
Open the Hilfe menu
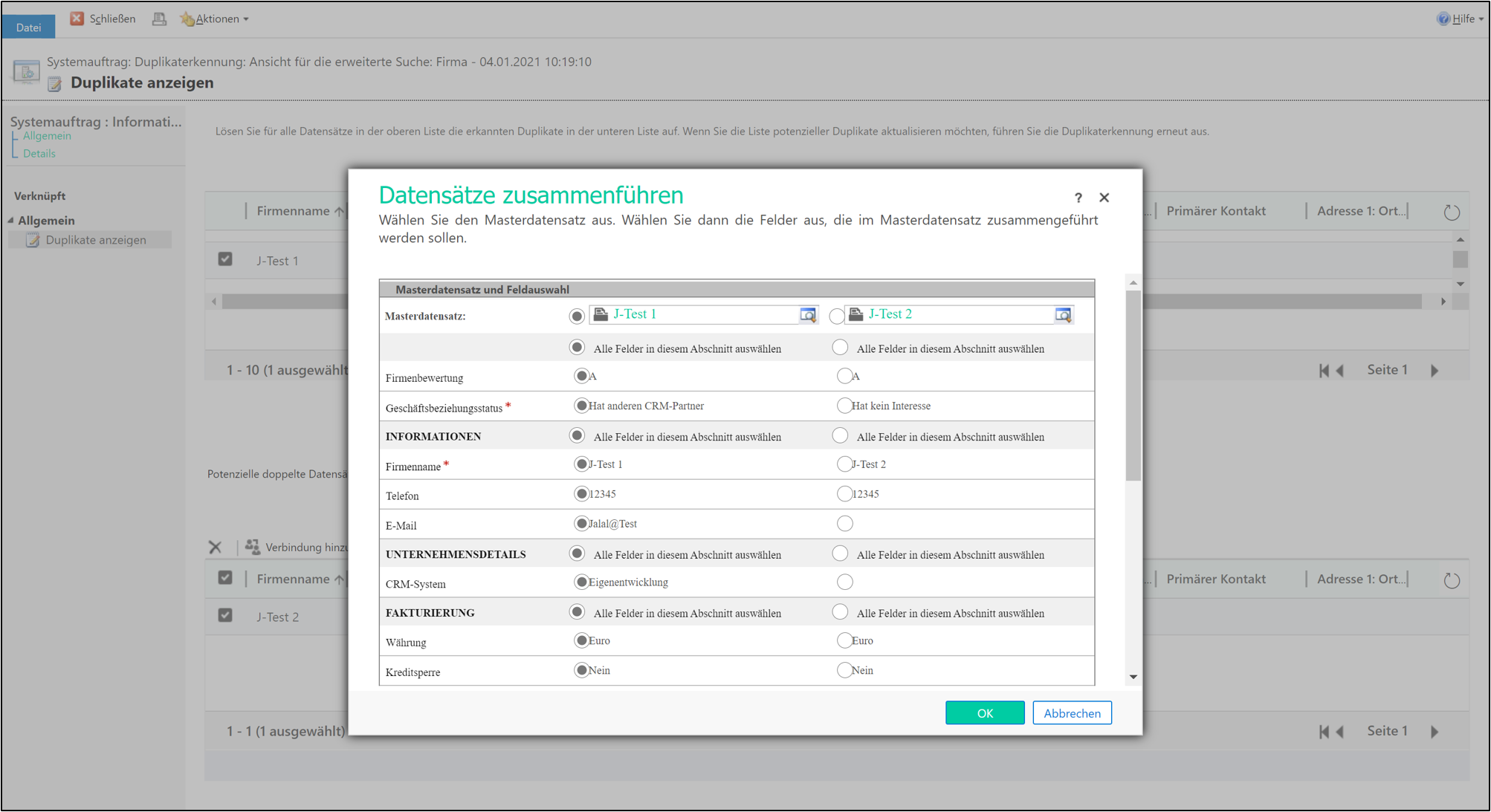tap(1461, 19)
